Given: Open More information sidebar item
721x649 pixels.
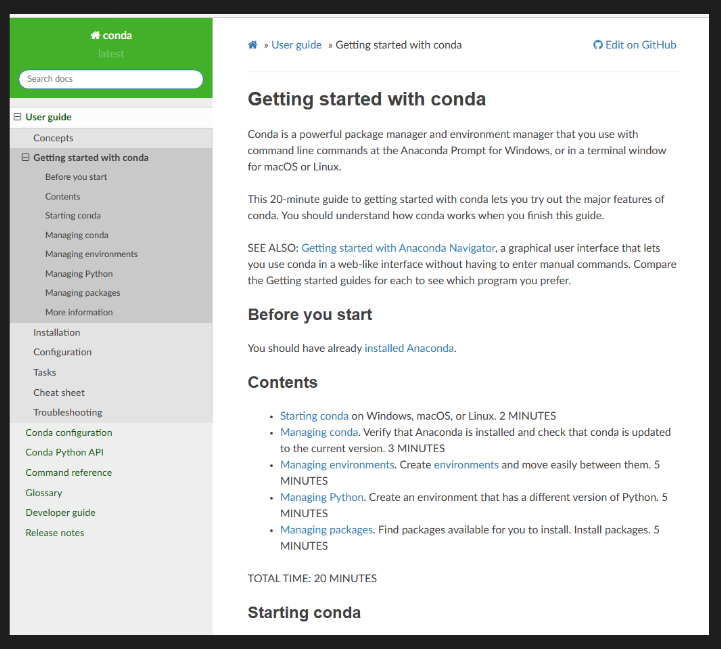Looking at the screenshot, I should pos(79,312).
